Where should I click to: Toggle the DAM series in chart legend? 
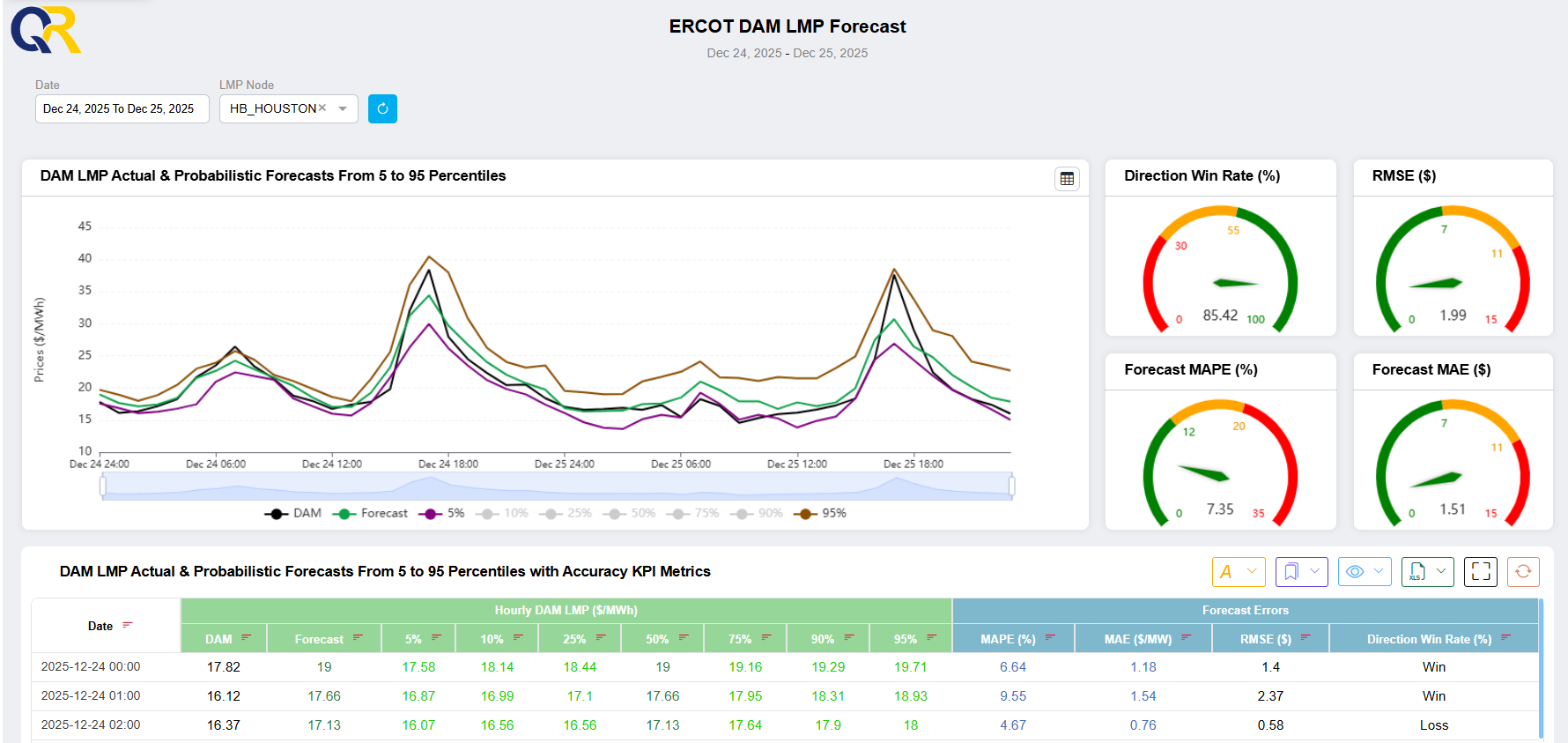tap(293, 513)
